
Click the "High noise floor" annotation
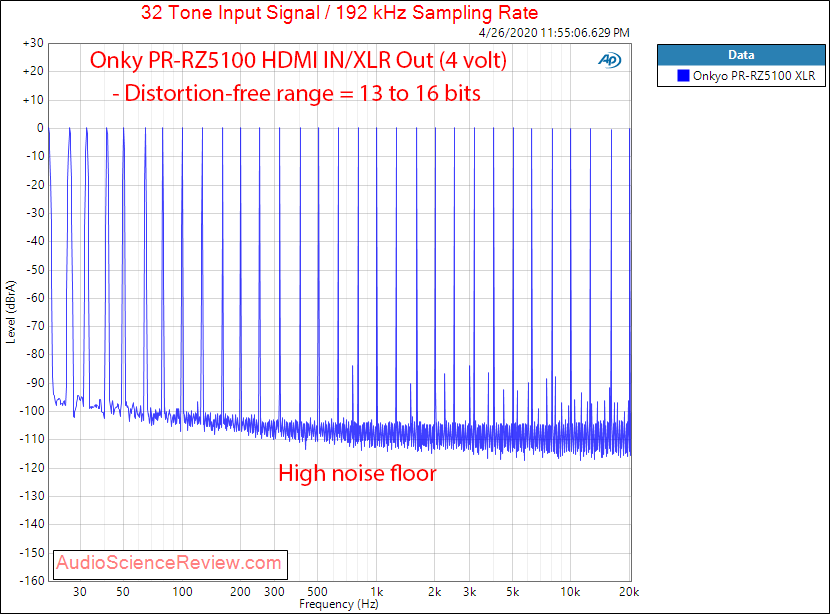coord(358,473)
